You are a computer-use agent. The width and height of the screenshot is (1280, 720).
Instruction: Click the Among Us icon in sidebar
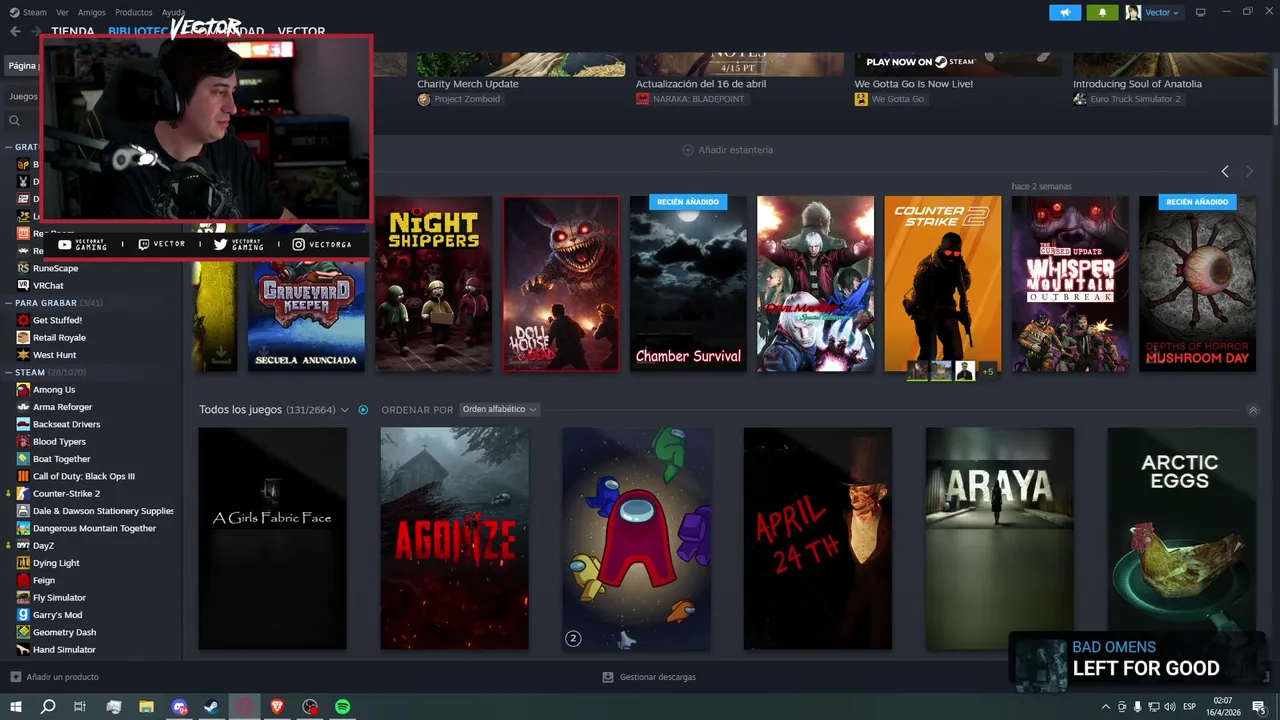(23, 390)
